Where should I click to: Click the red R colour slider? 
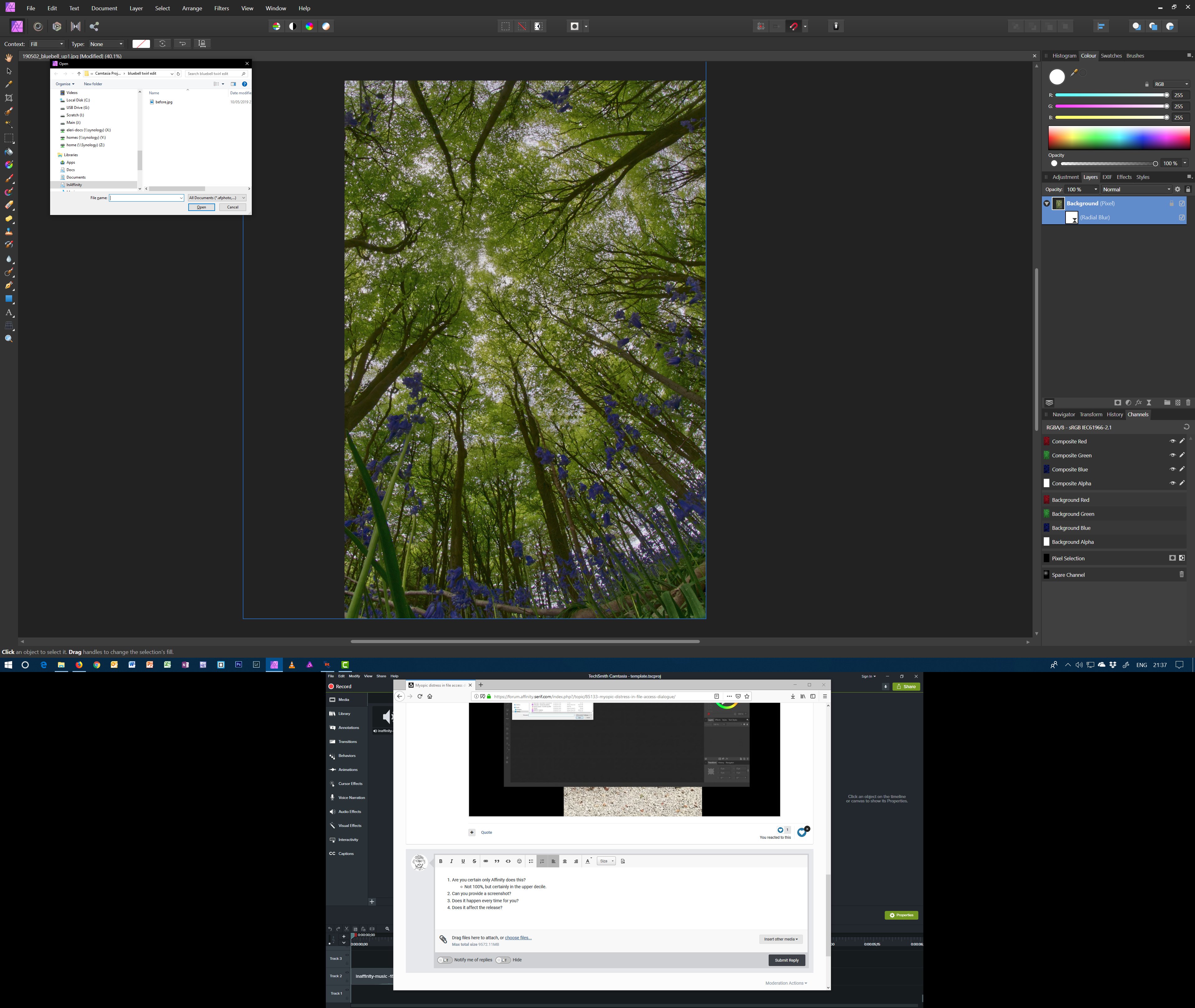[1112, 96]
